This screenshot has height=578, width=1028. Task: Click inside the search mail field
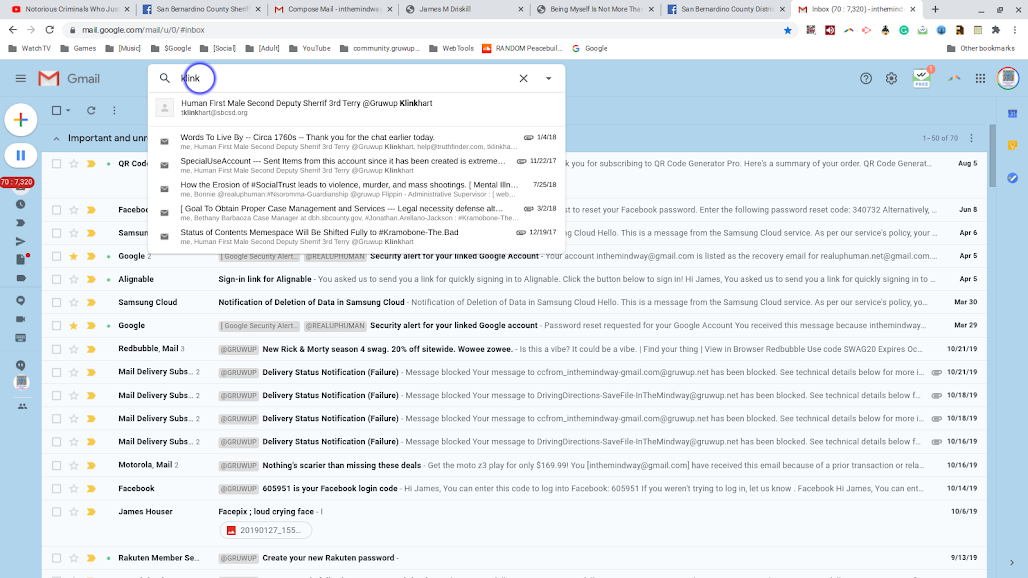click(347, 79)
